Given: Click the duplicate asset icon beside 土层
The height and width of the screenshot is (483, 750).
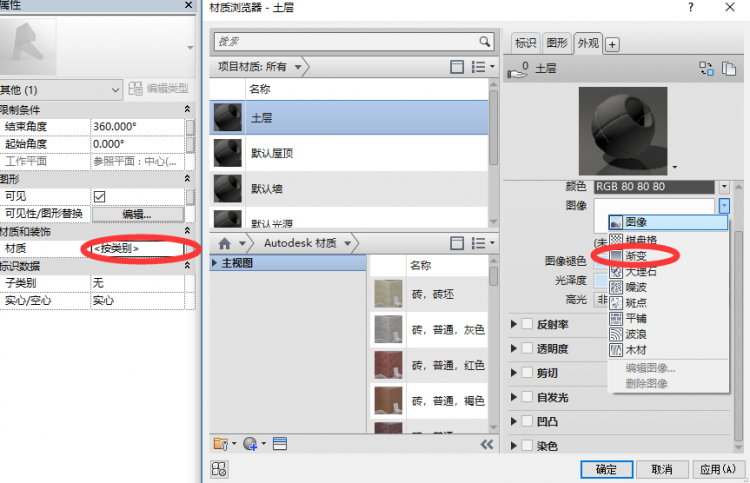Looking at the screenshot, I should click(x=731, y=69).
